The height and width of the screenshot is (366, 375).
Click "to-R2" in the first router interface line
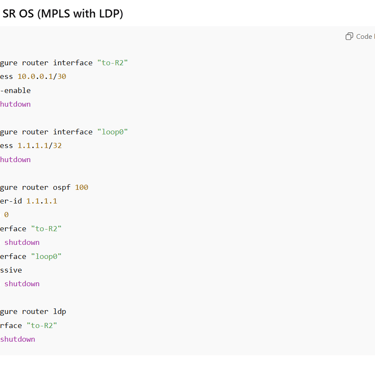113,63
